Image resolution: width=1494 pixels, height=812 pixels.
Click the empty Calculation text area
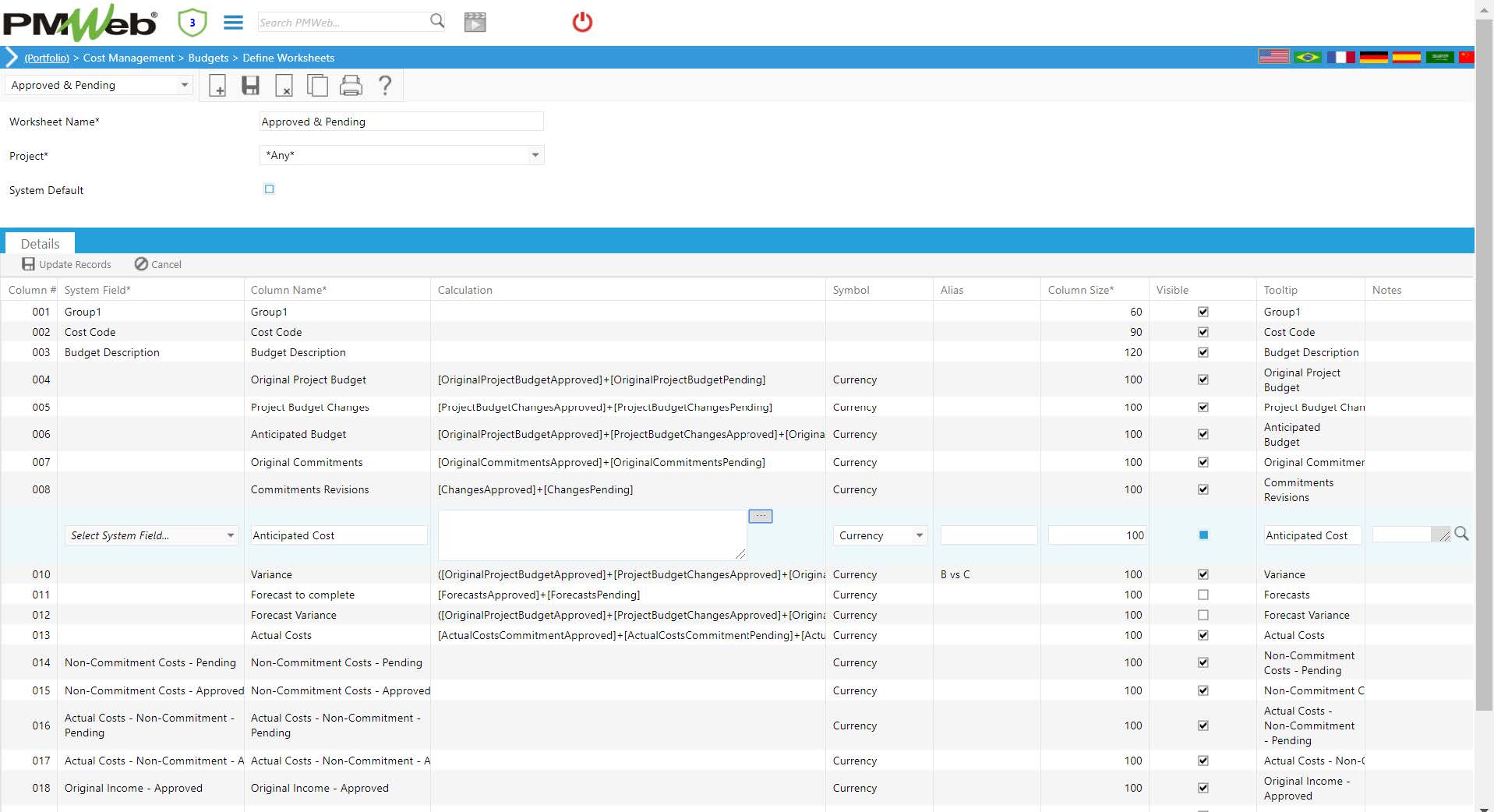pyautogui.click(x=592, y=535)
